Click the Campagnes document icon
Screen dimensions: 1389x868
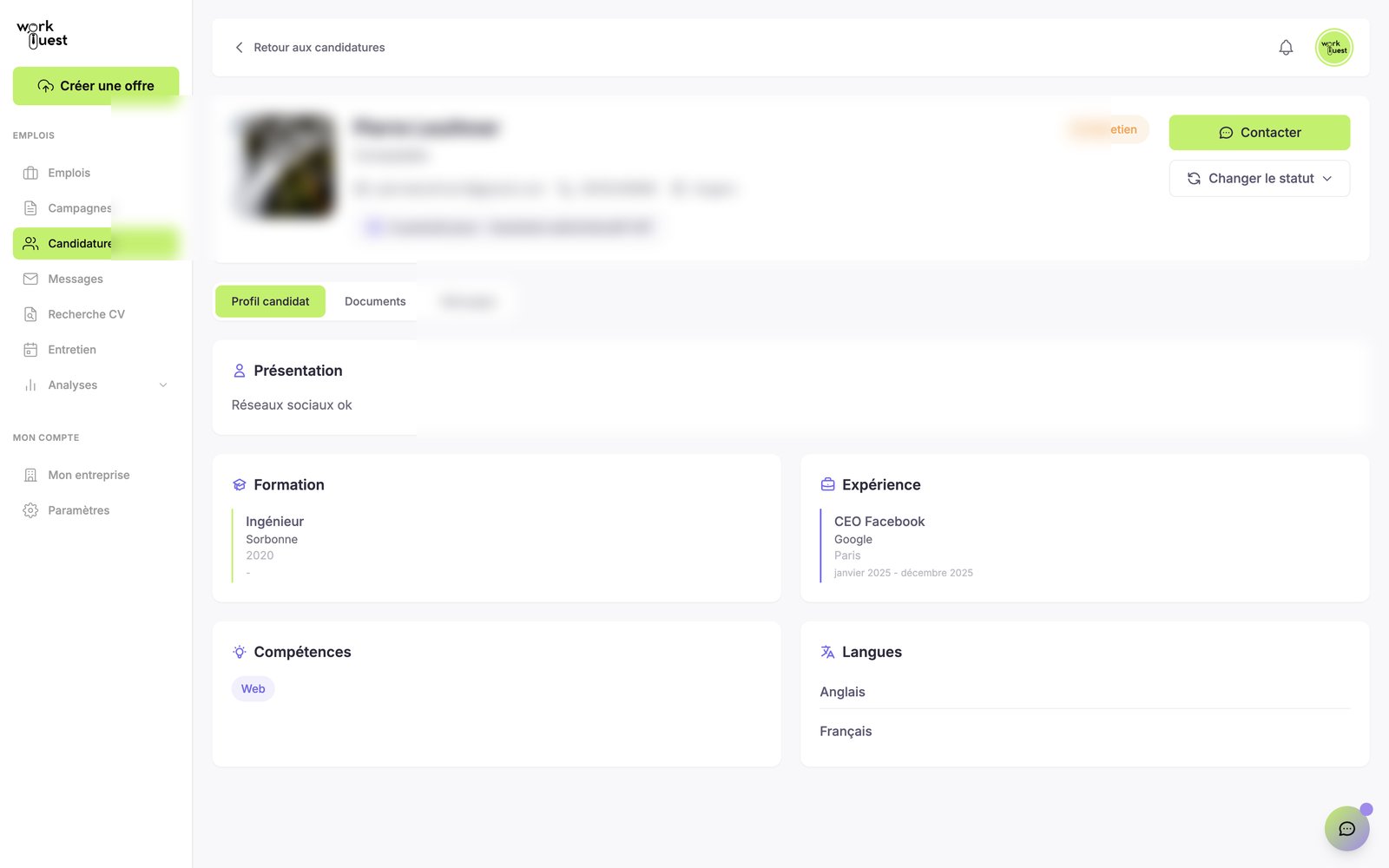tap(30, 208)
